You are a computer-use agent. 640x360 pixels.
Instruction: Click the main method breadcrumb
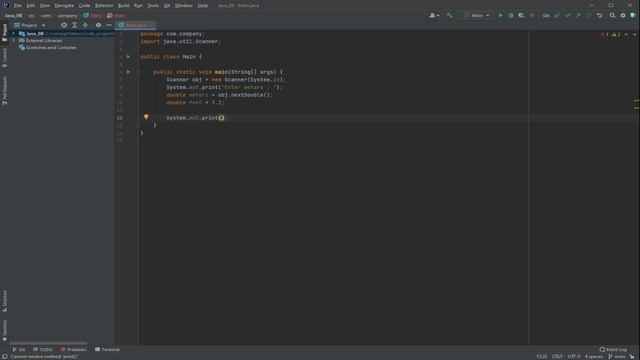coord(116,16)
